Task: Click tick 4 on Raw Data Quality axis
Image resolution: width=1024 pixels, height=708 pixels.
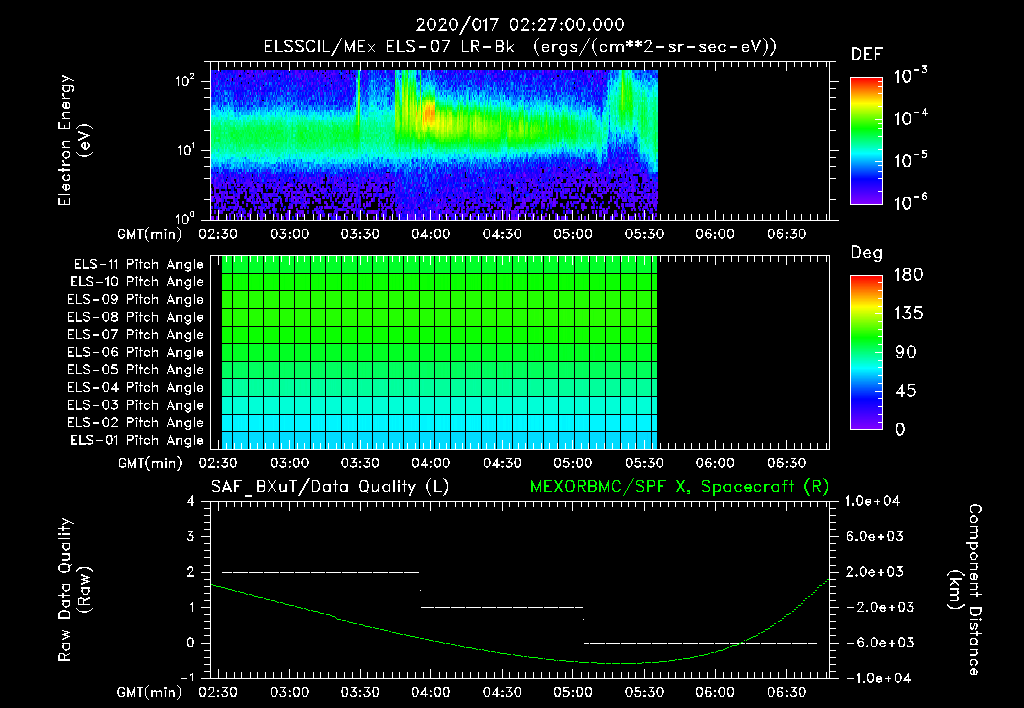Action: coord(191,502)
